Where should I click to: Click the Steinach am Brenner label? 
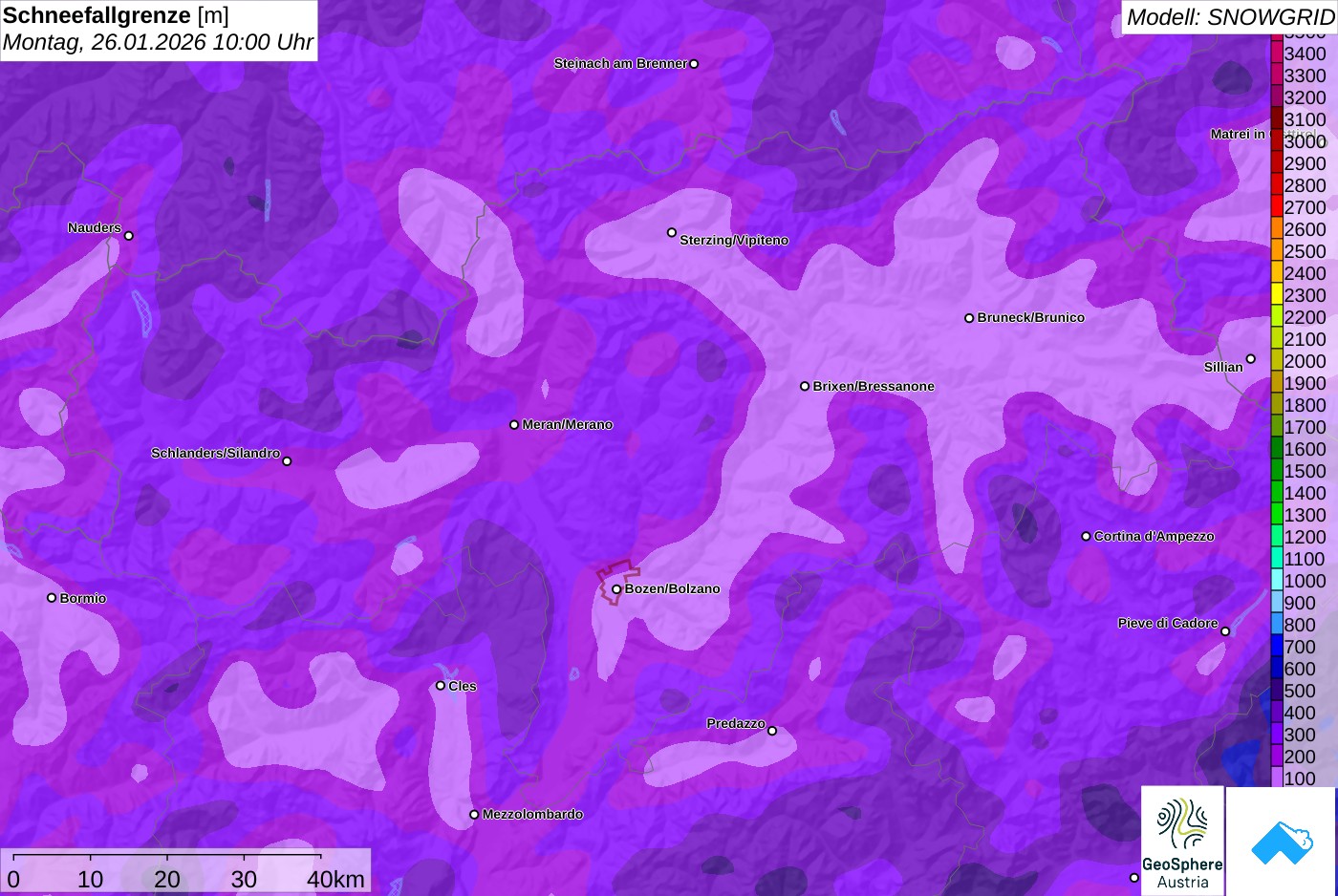[620, 63]
